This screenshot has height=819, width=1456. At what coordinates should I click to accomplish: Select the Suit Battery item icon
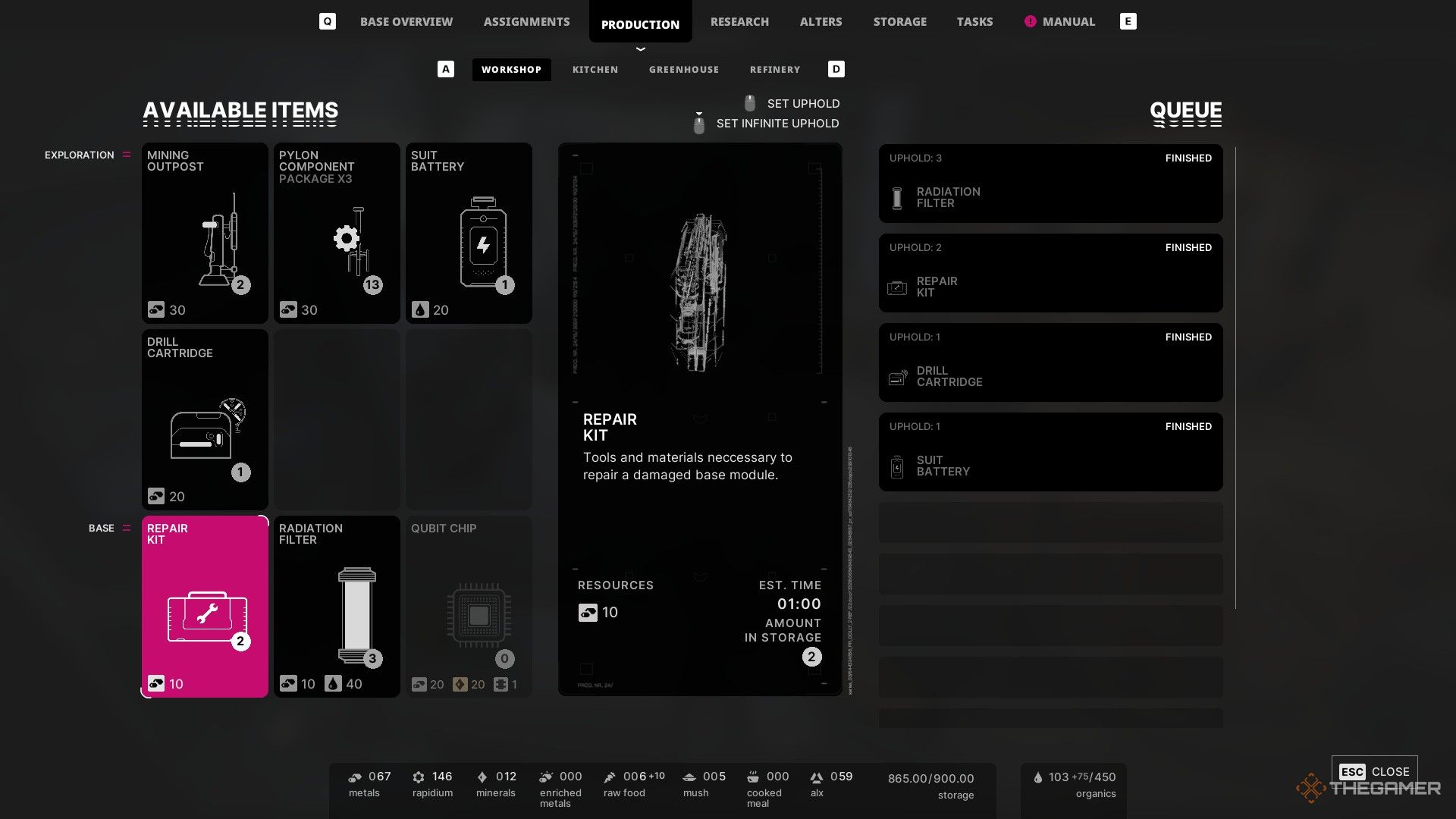[483, 243]
